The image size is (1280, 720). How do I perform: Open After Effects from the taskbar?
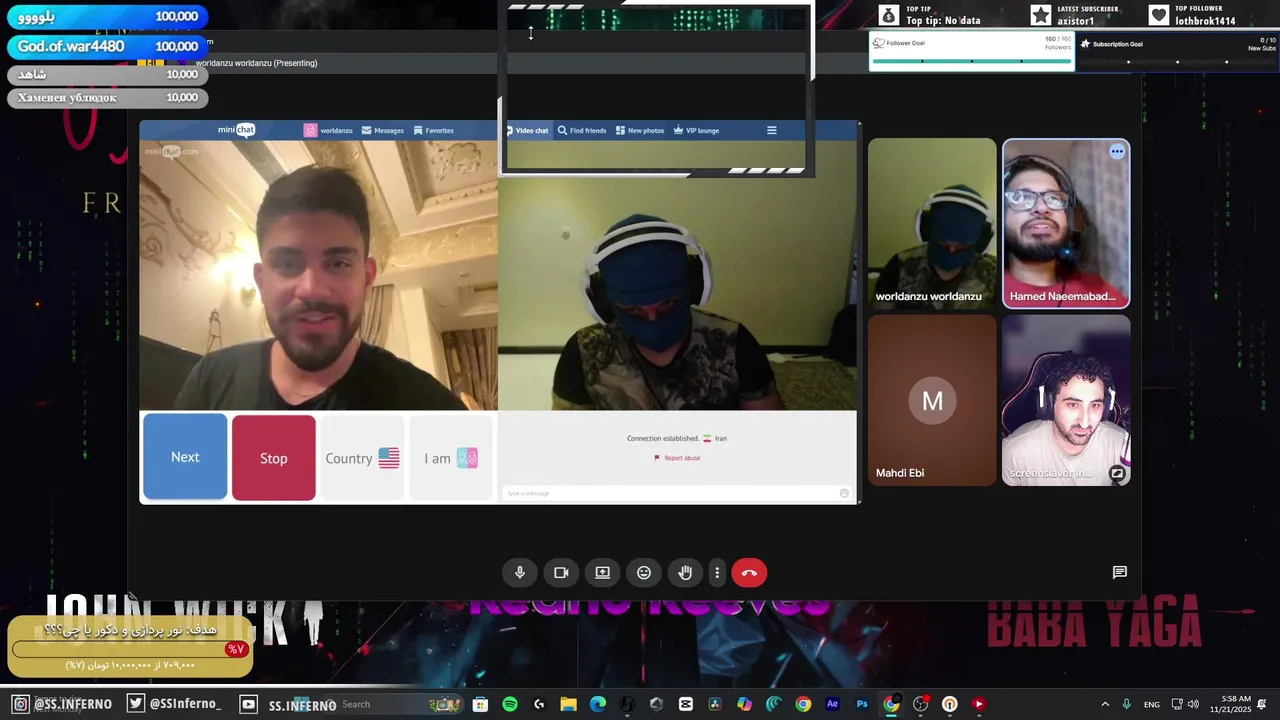832,704
